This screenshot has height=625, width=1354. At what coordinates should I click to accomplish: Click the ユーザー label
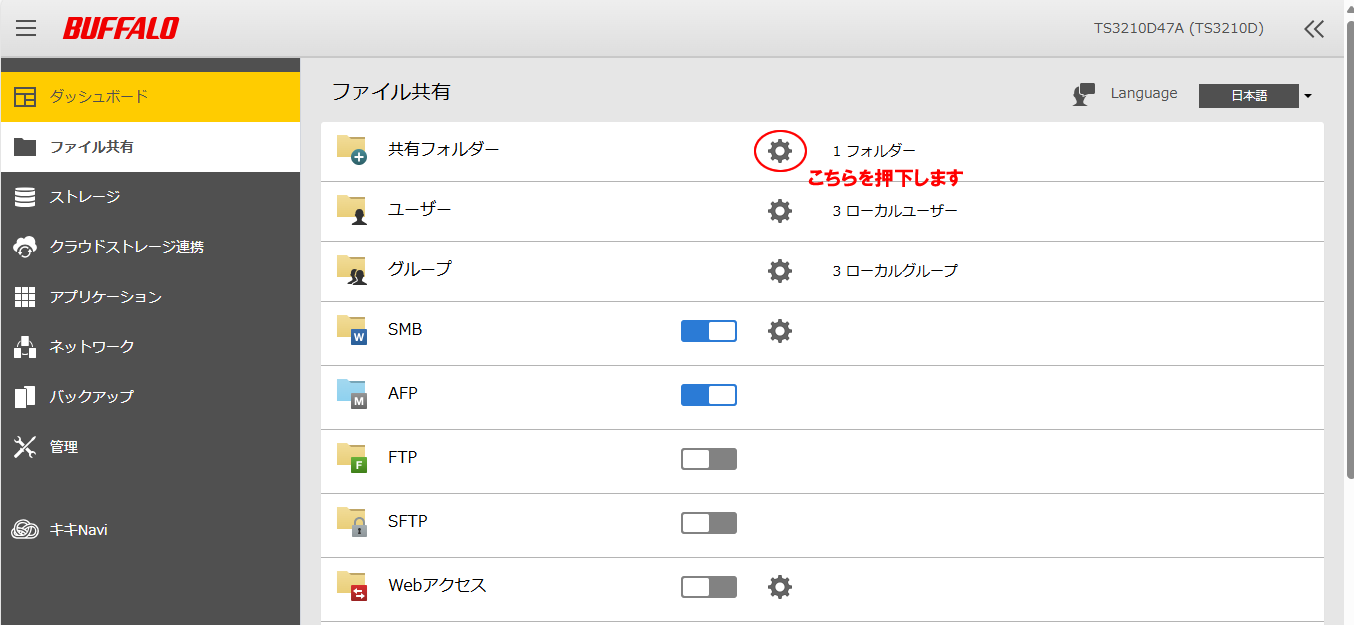(420, 209)
